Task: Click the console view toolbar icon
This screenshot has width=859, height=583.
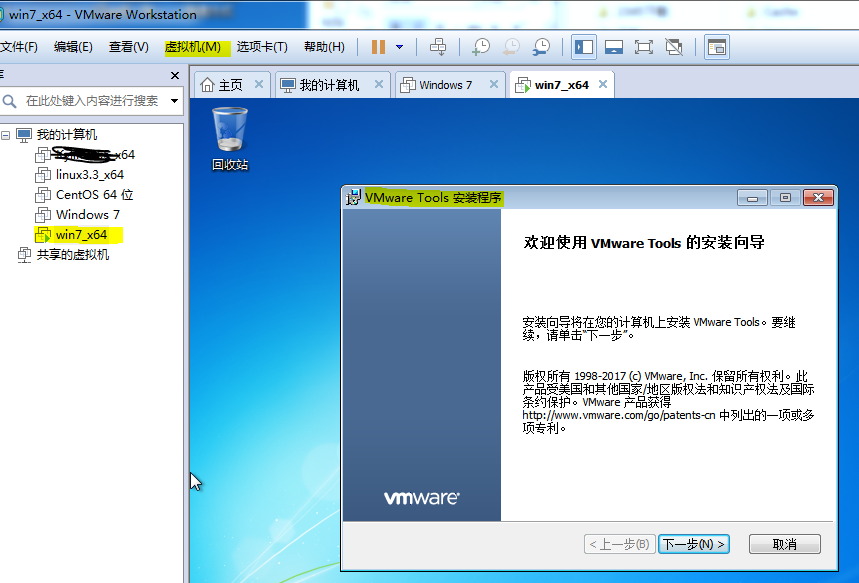Action: 717,48
